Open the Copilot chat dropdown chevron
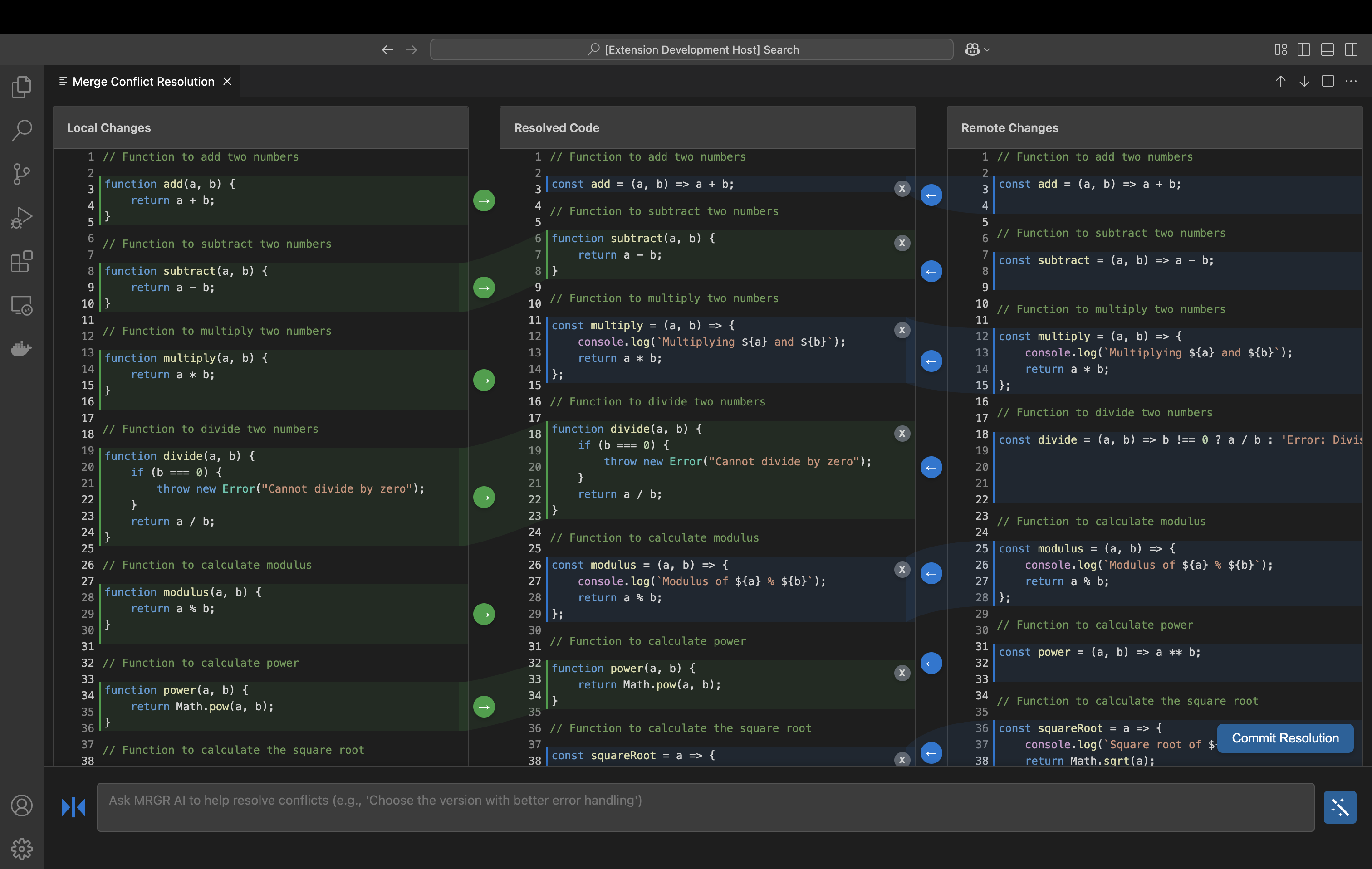The image size is (1372, 869). coord(987,49)
